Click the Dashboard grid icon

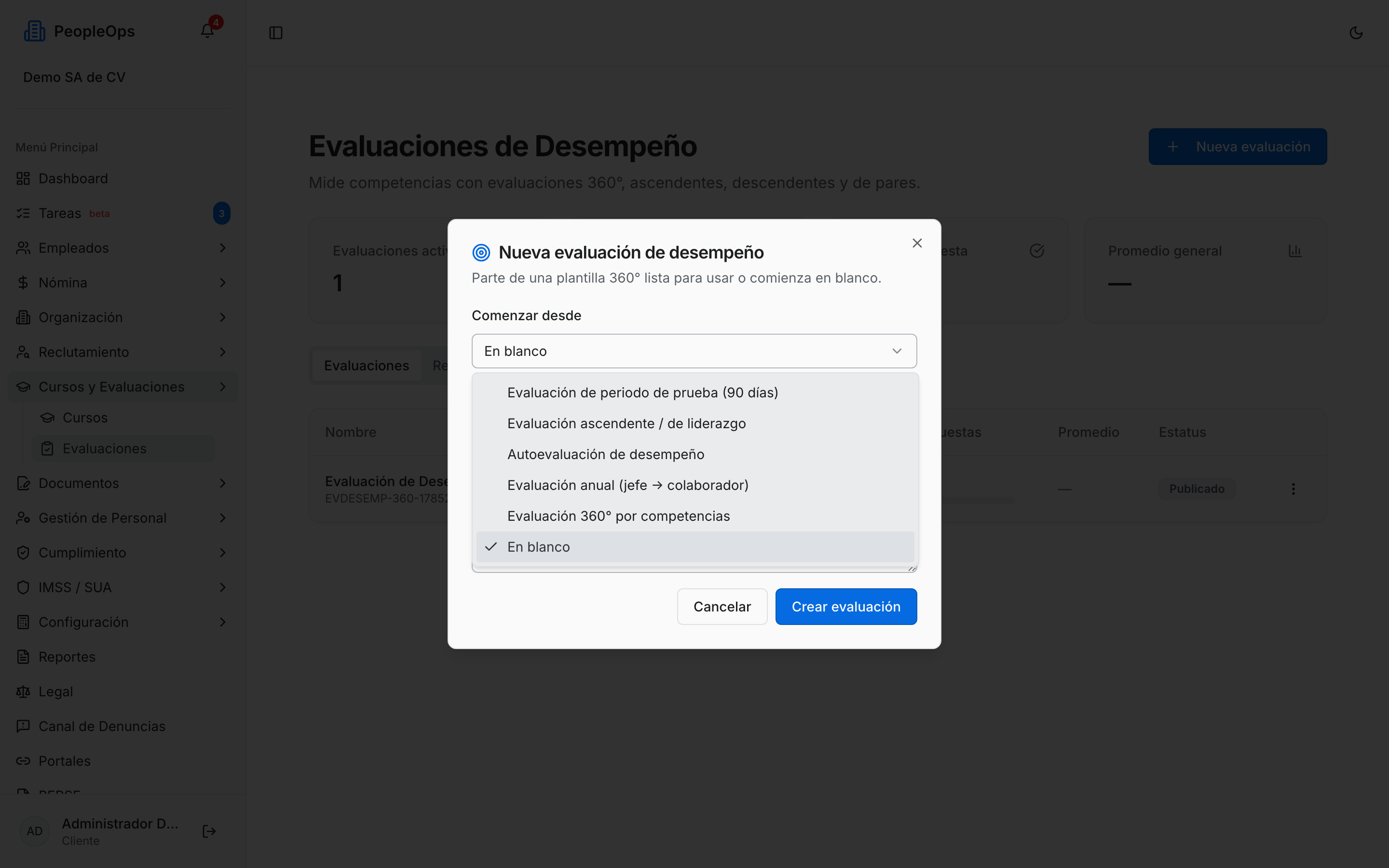pyautogui.click(x=23, y=178)
